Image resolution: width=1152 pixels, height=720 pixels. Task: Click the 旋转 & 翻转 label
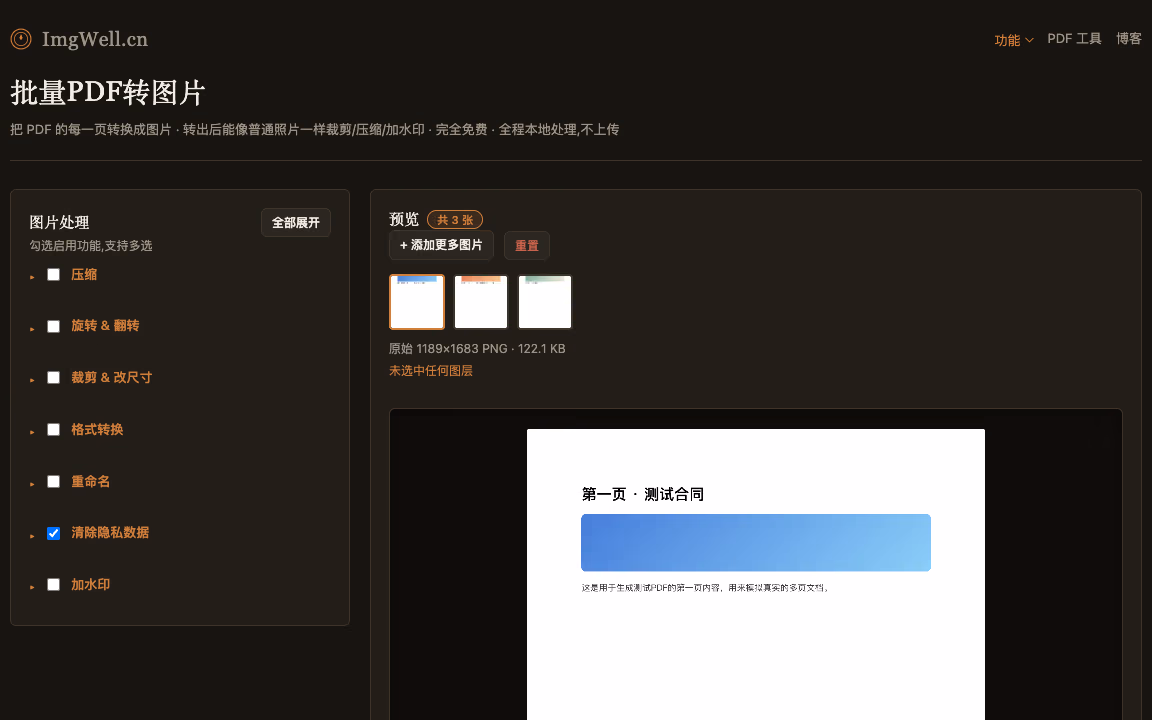pos(105,325)
